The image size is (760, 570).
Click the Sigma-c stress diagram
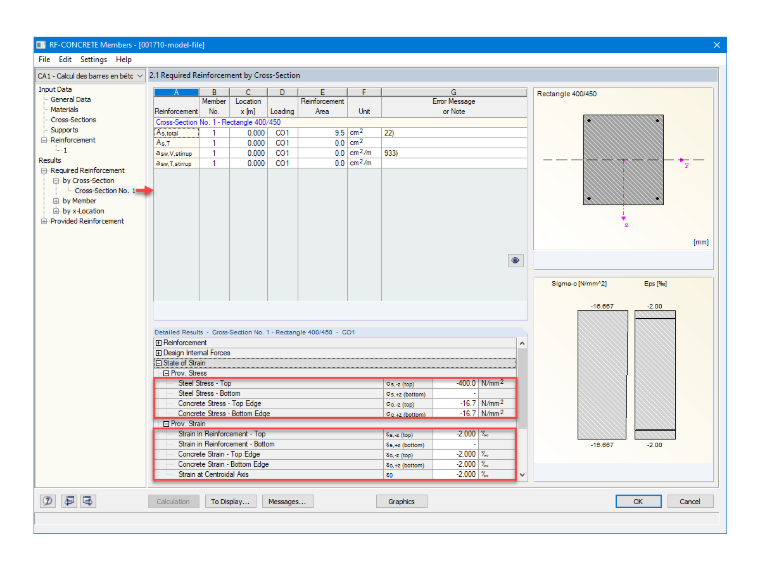[x=602, y=375]
